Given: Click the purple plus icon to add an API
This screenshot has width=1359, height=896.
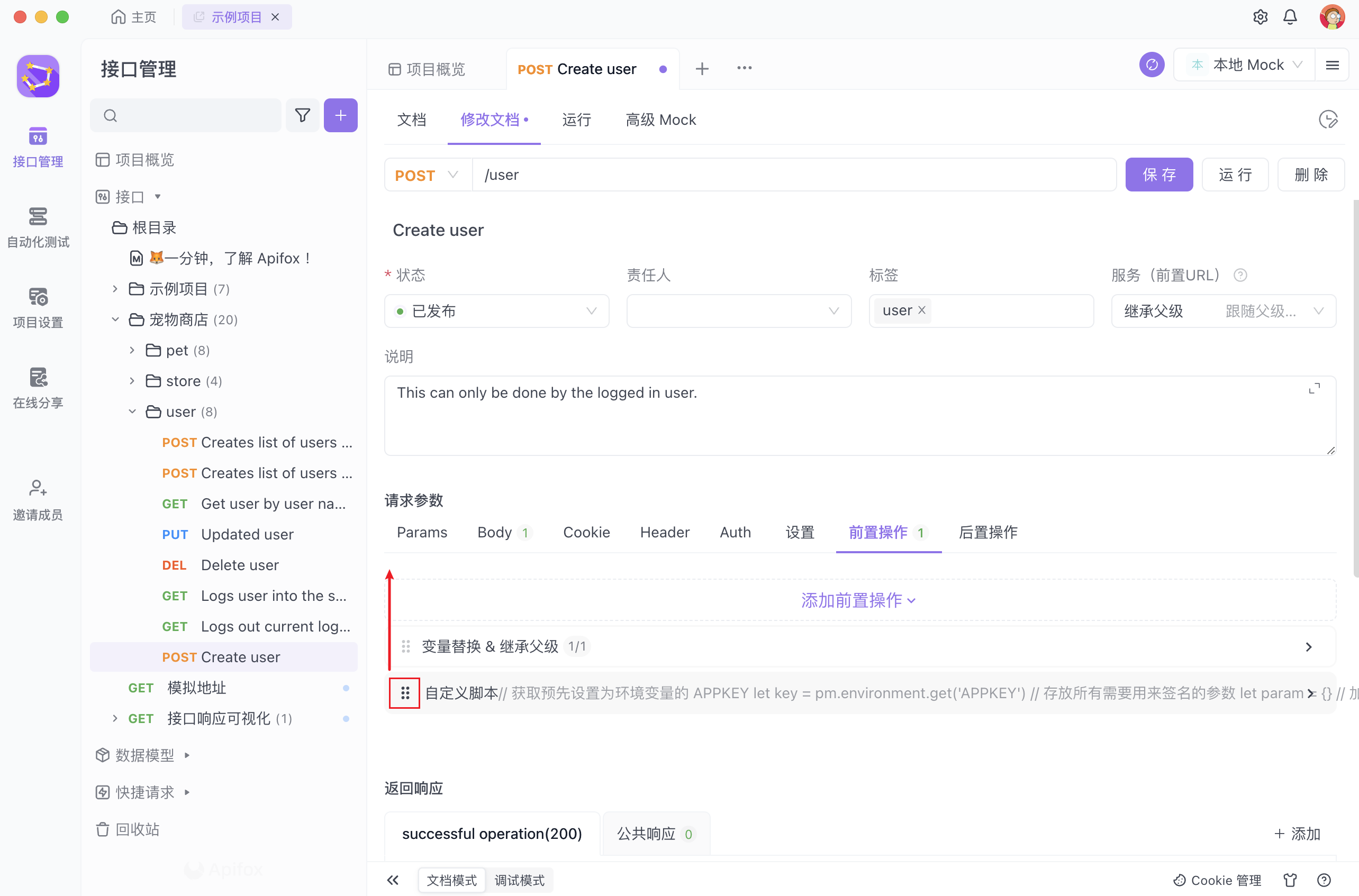Looking at the screenshot, I should (340, 115).
